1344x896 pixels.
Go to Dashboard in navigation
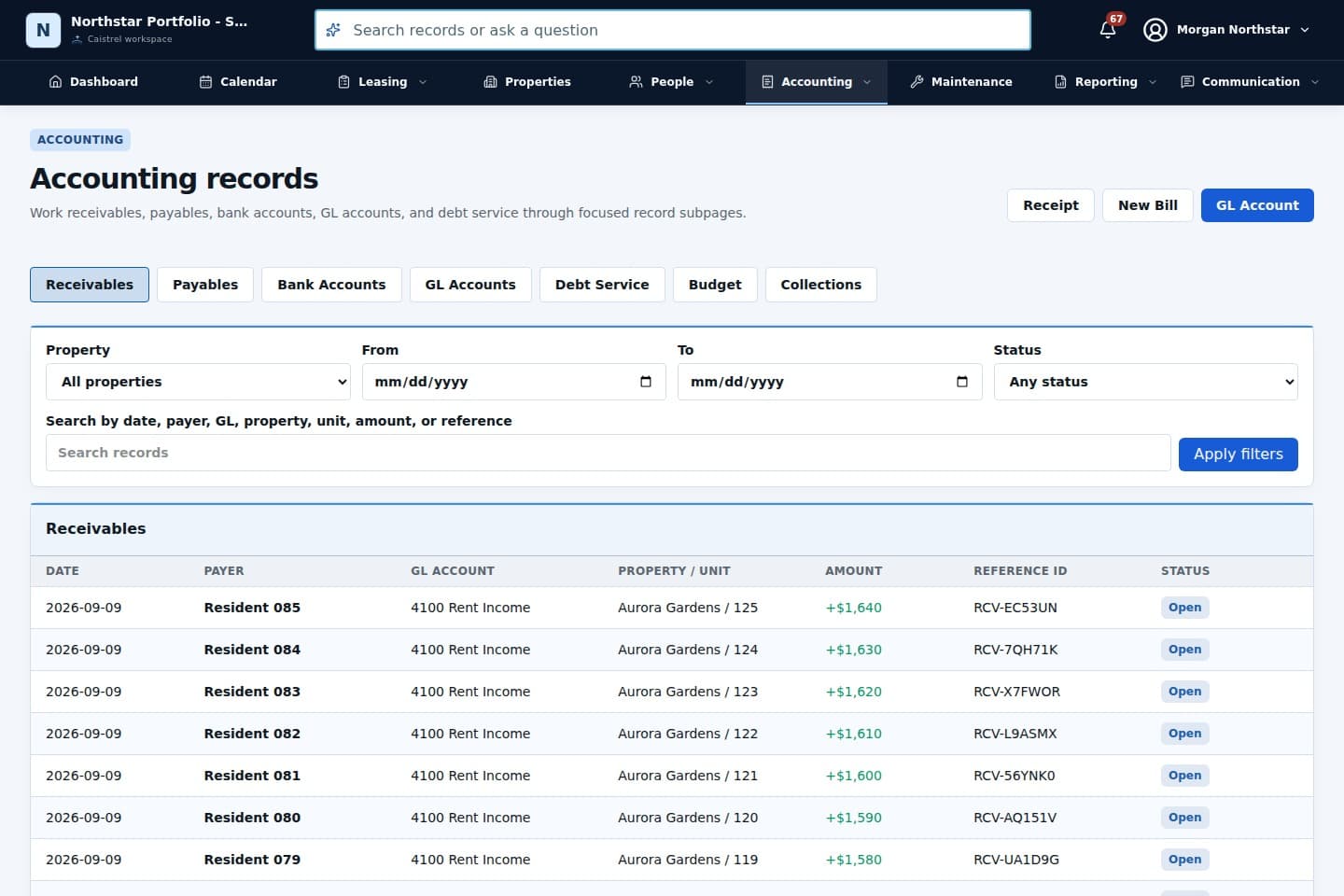93,82
